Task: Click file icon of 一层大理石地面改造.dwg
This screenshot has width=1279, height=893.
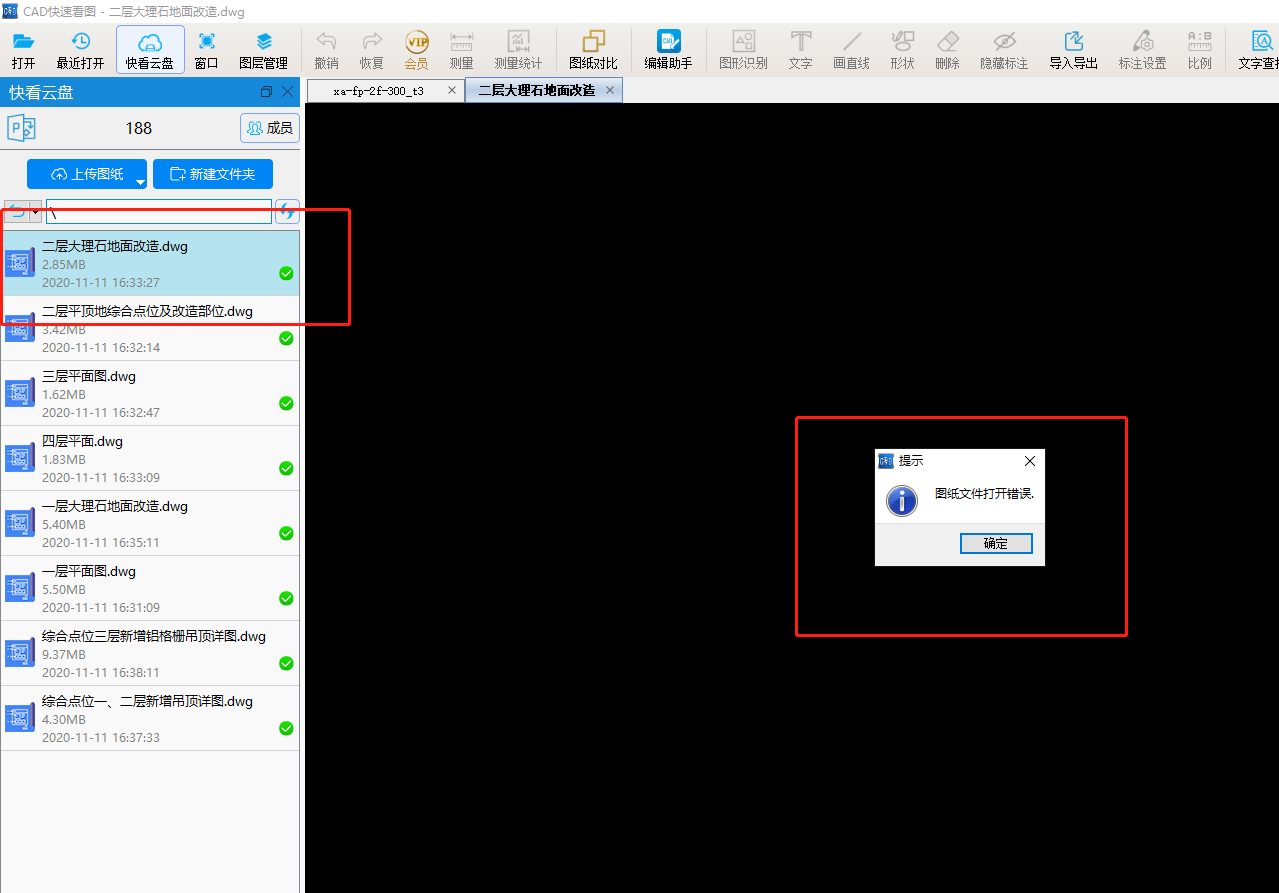Action: 20,523
